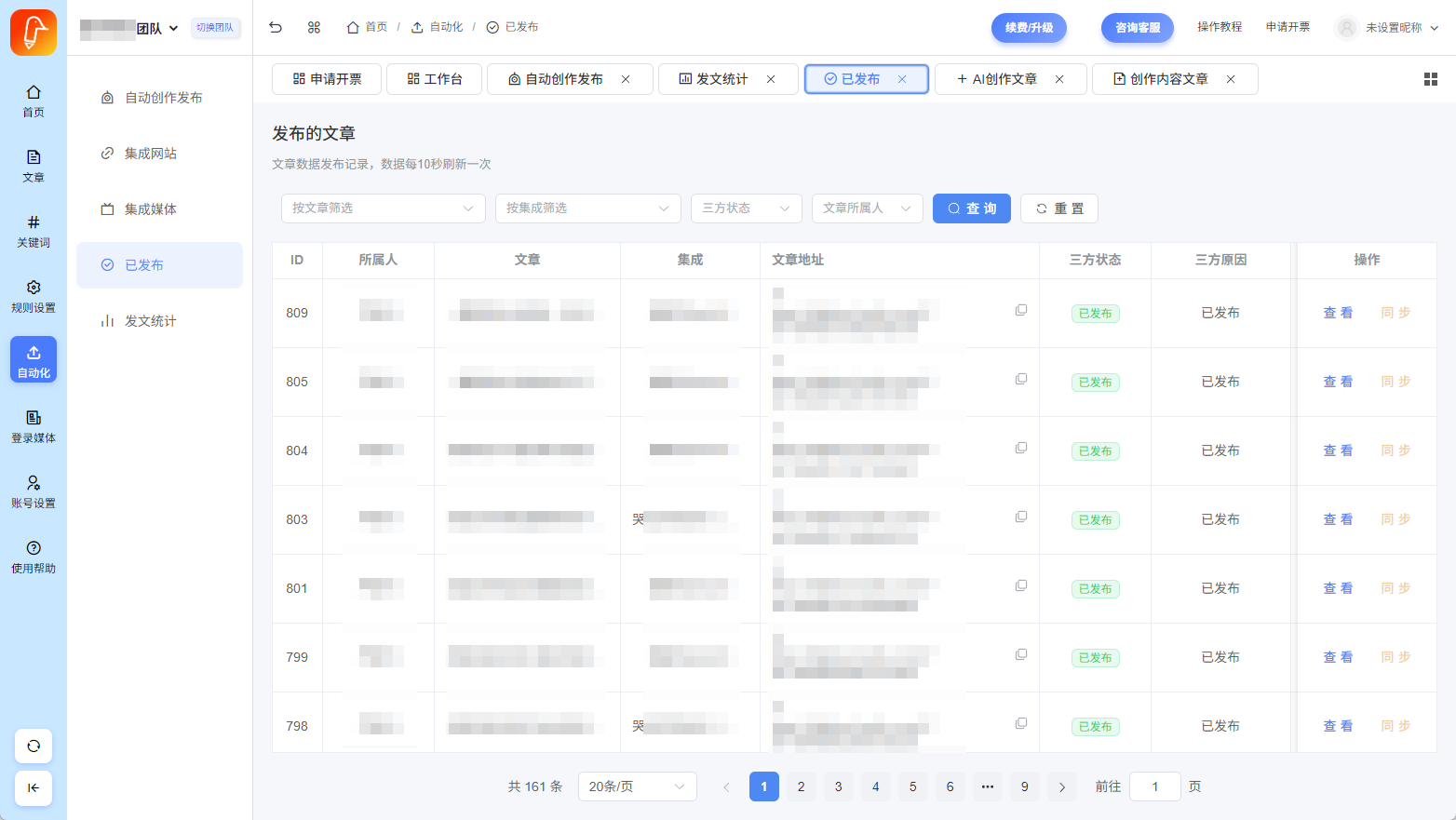This screenshot has width=1456, height=820.
Task: Click the grid view icon at top right
Action: tap(1430, 79)
